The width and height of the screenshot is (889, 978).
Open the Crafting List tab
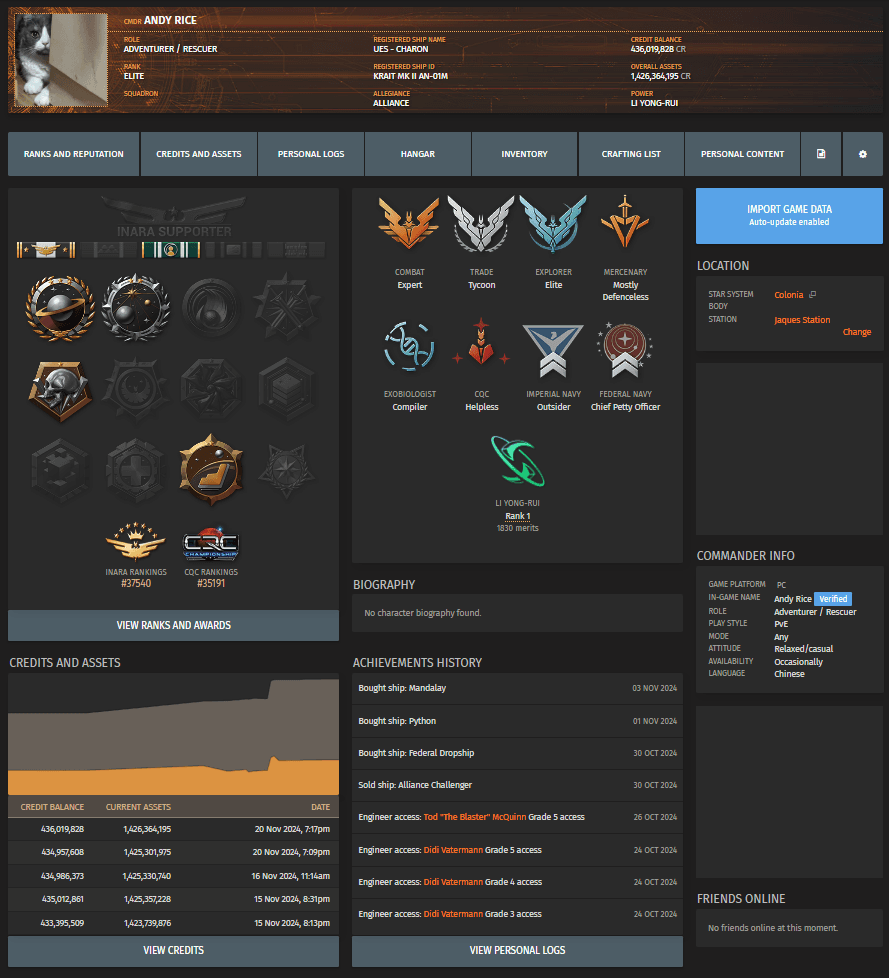pos(631,154)
